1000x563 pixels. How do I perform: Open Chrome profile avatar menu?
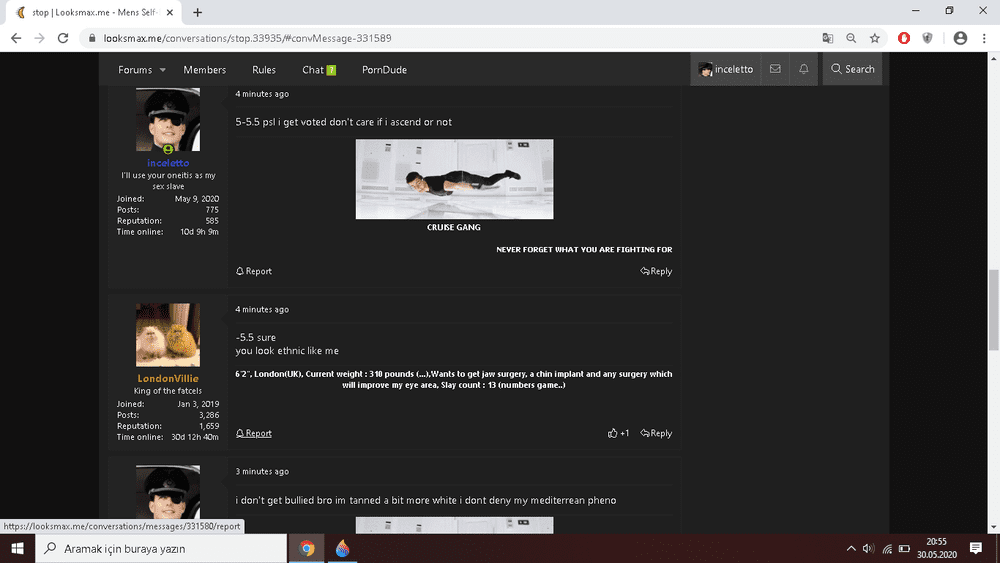click(x=960, y=38)
